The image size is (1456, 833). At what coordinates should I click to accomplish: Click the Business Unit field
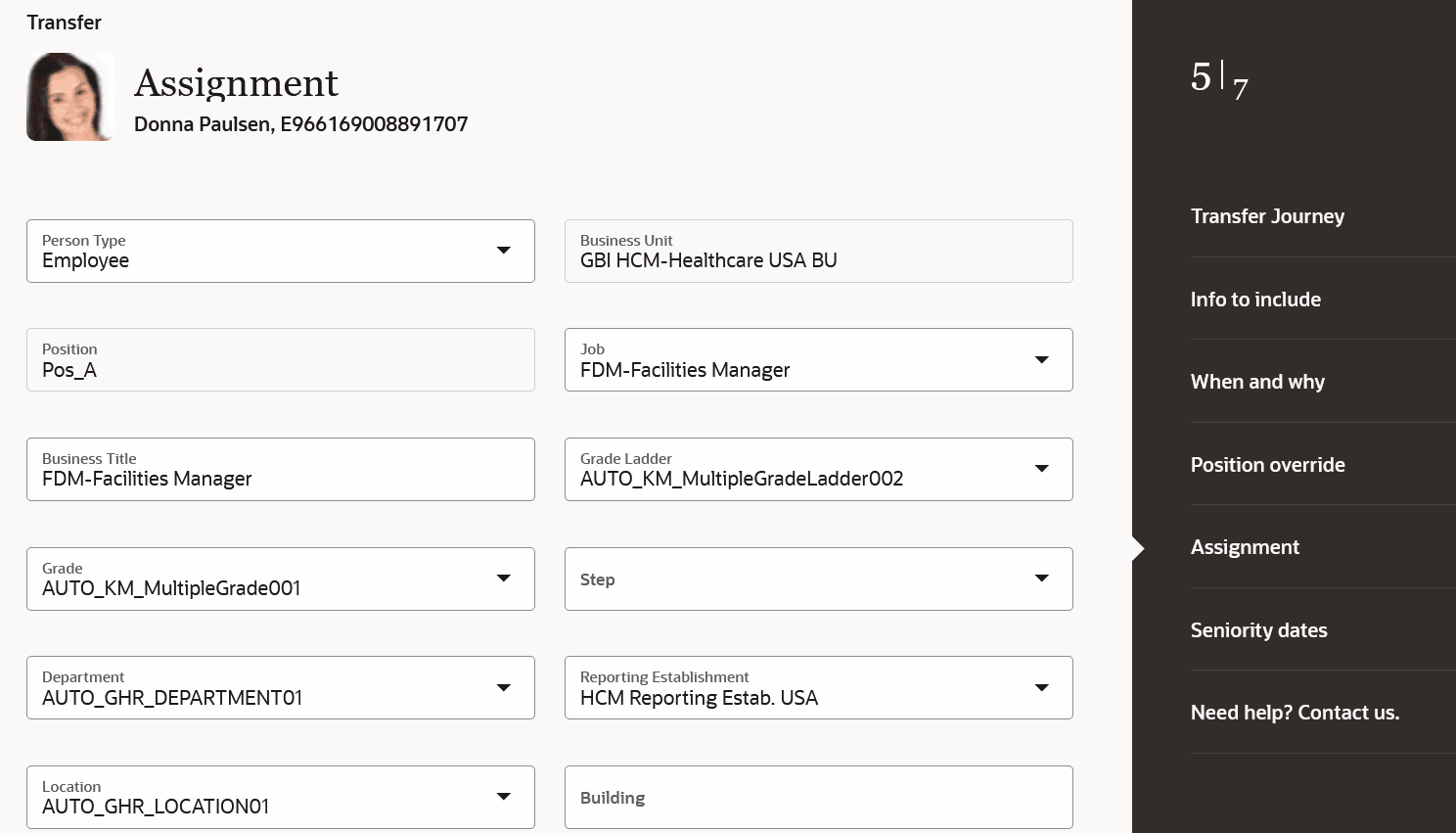tap(818, 252)
